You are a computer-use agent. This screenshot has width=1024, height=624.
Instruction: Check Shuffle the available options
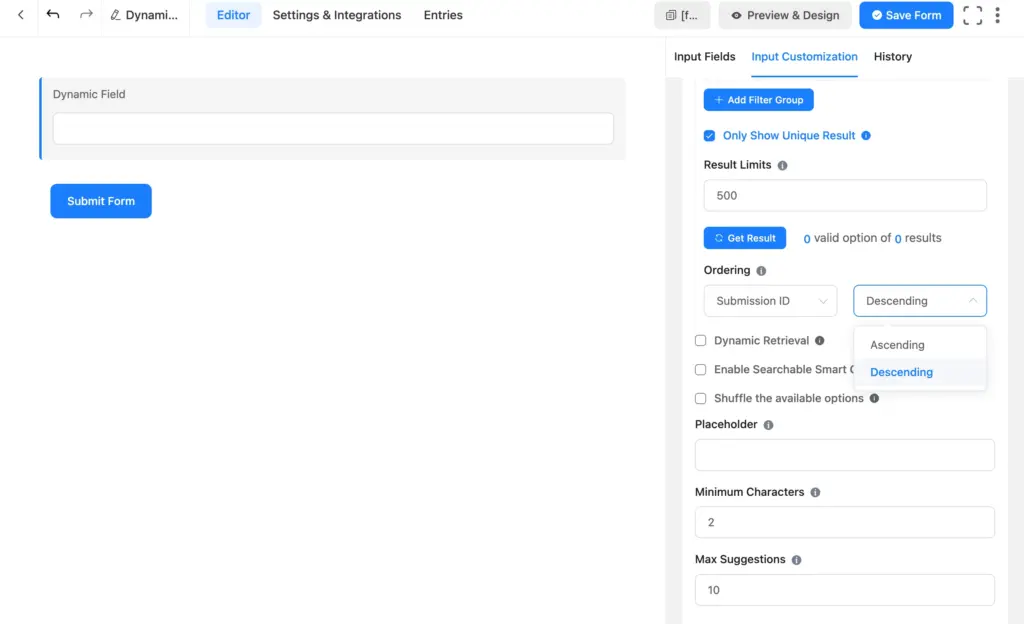coord(701,398)
